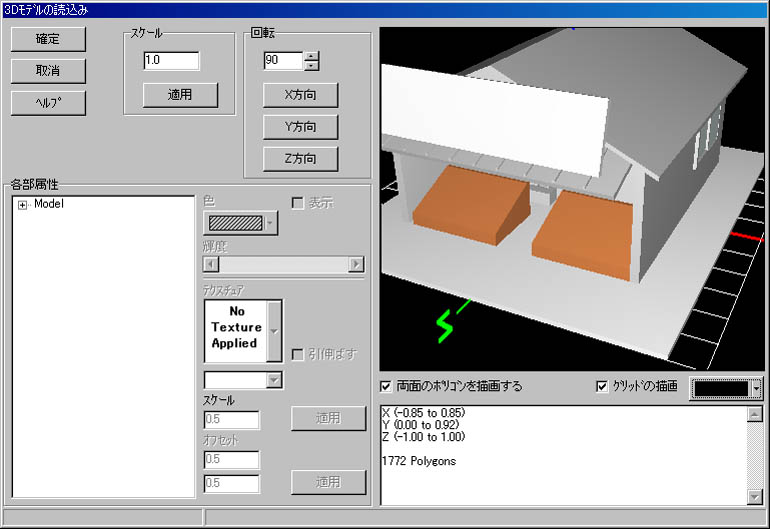
Task: Click the brightness slider left arrow
Action: (211, 264)
